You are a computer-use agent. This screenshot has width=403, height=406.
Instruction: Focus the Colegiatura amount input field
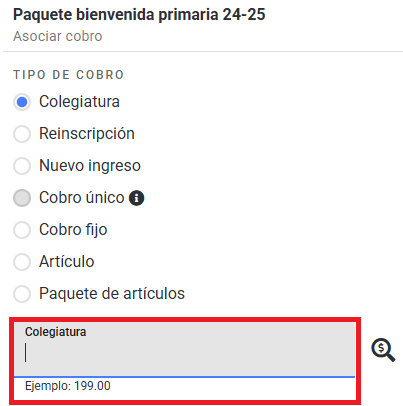(x=185, y=350)
